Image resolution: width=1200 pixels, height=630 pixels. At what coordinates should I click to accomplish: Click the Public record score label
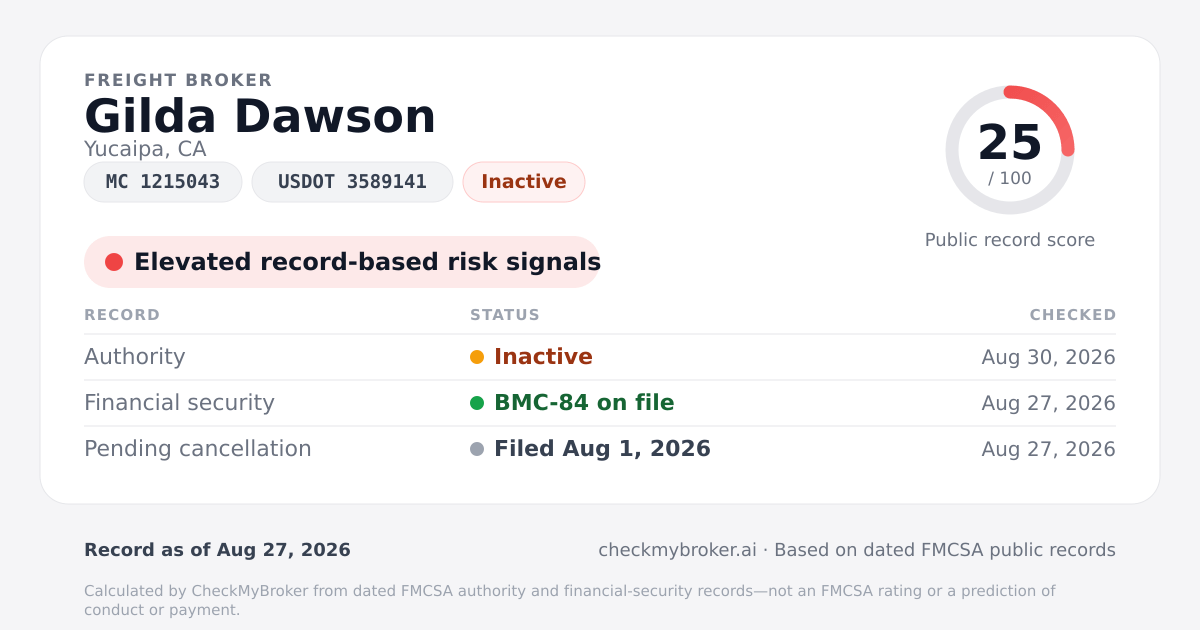click(1010, 240)
